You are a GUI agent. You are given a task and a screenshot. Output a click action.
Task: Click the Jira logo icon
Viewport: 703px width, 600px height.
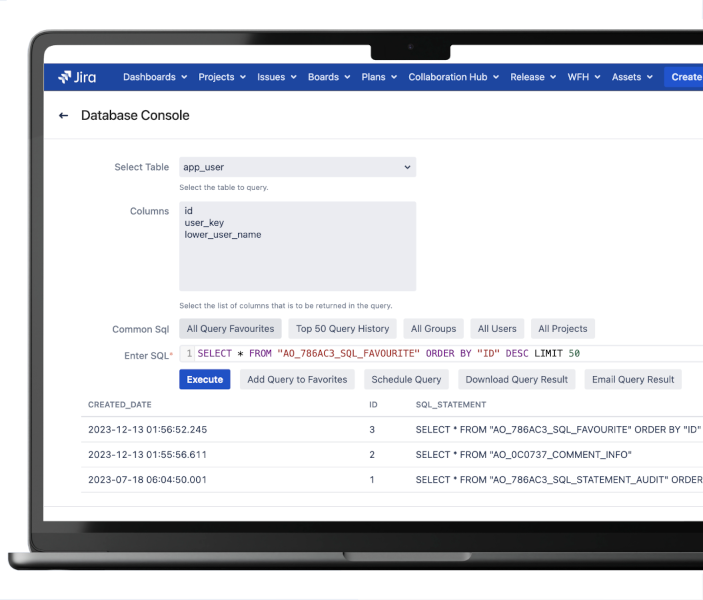coord(64,77)
